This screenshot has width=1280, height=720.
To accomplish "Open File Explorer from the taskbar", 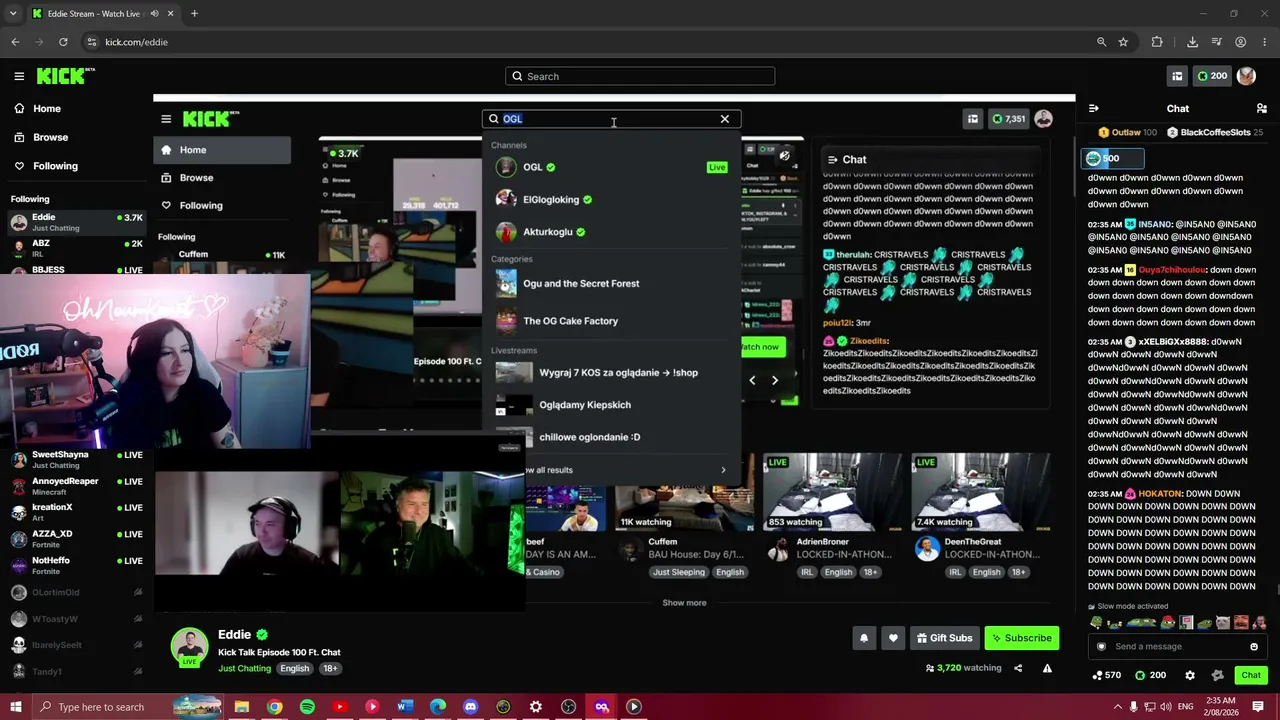I will click(x=242, y=707).
